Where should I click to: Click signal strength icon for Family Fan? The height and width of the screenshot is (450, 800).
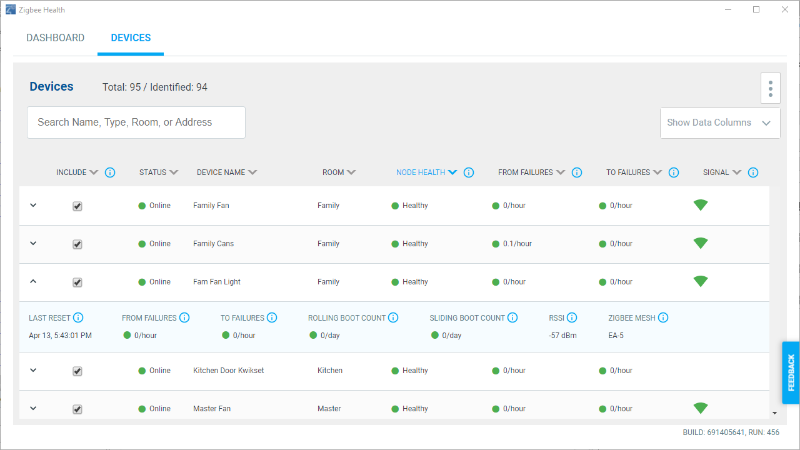coord(701,205)
